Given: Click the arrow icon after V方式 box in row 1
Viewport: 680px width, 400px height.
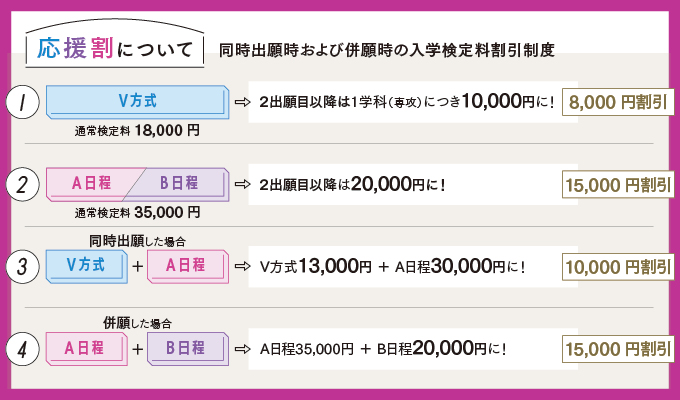Looking at the screenshot, I should coord(242,102).
